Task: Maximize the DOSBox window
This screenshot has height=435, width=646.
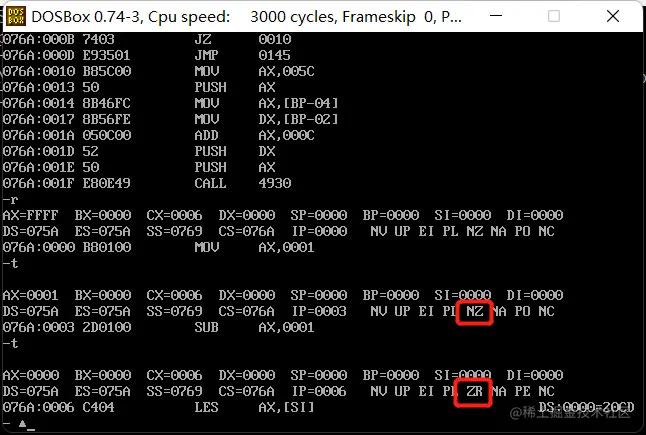Action: coord(554,16)
